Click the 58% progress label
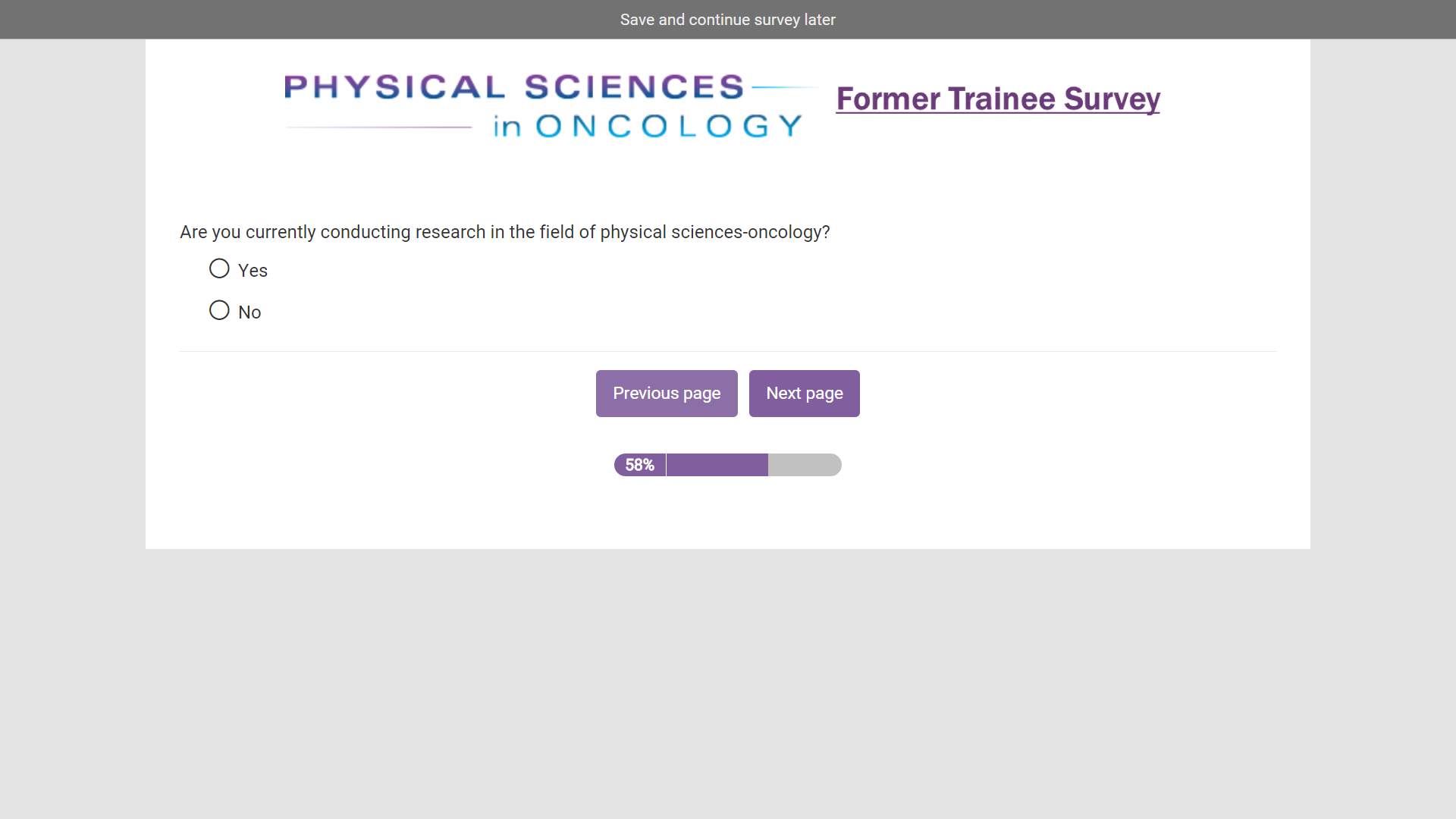The image size is (1456, 819). [639, 465]
